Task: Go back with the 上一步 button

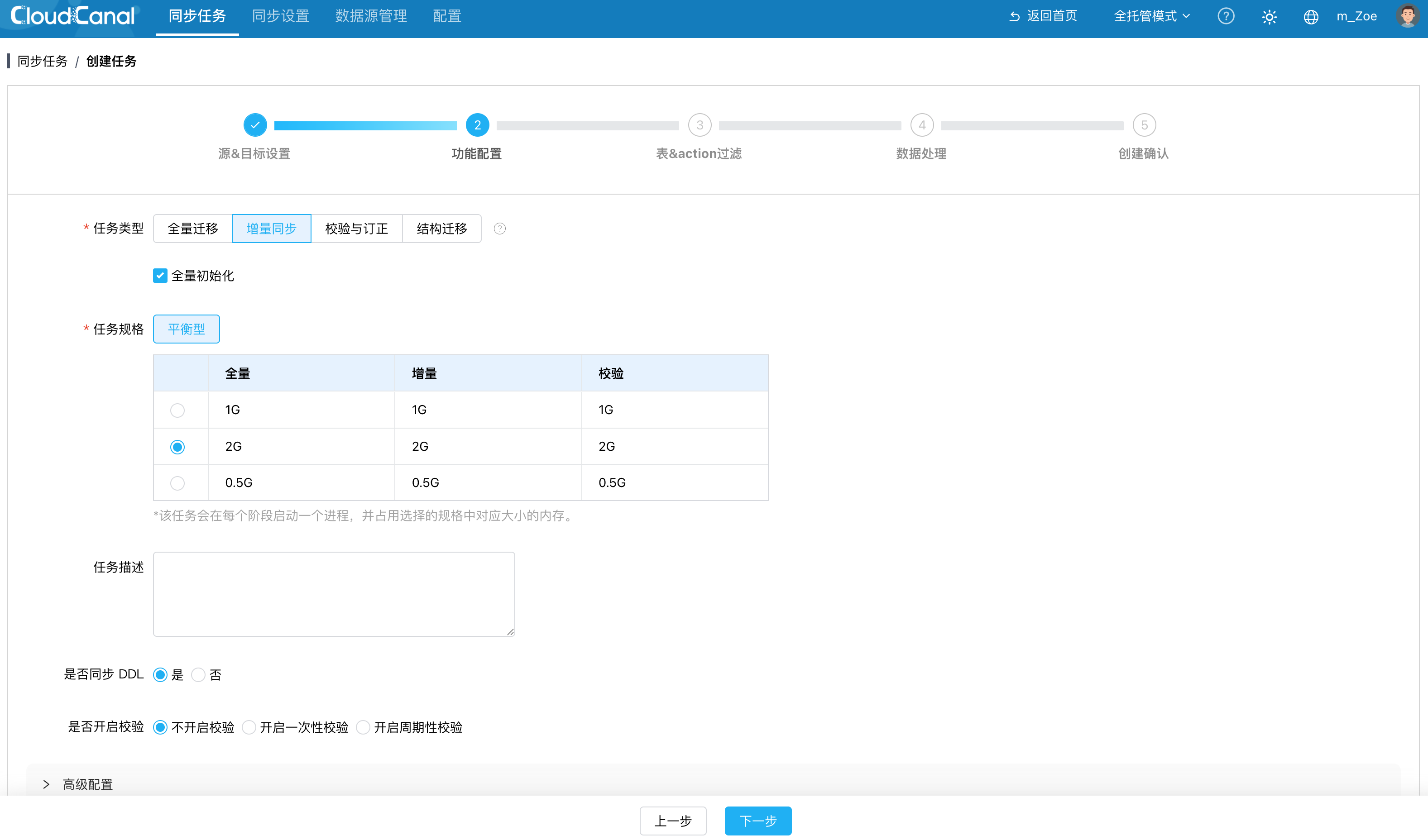Action: point(673,821)
